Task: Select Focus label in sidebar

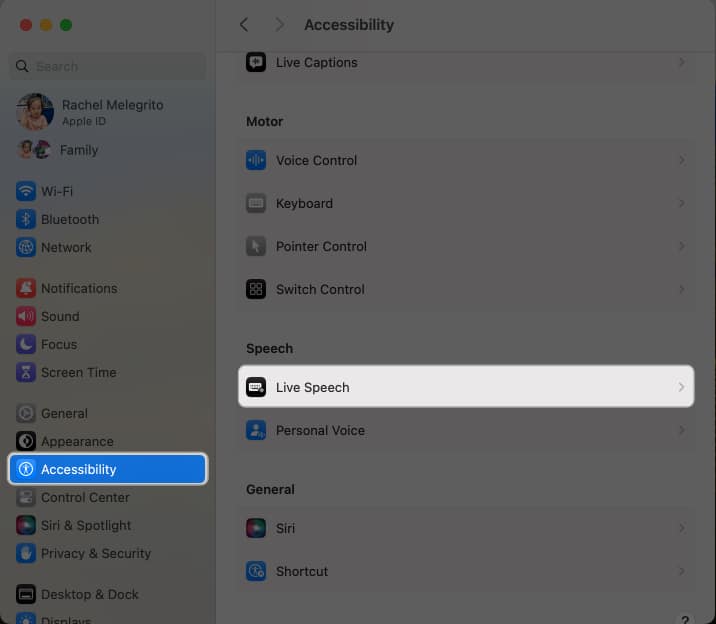Action: 59,344
